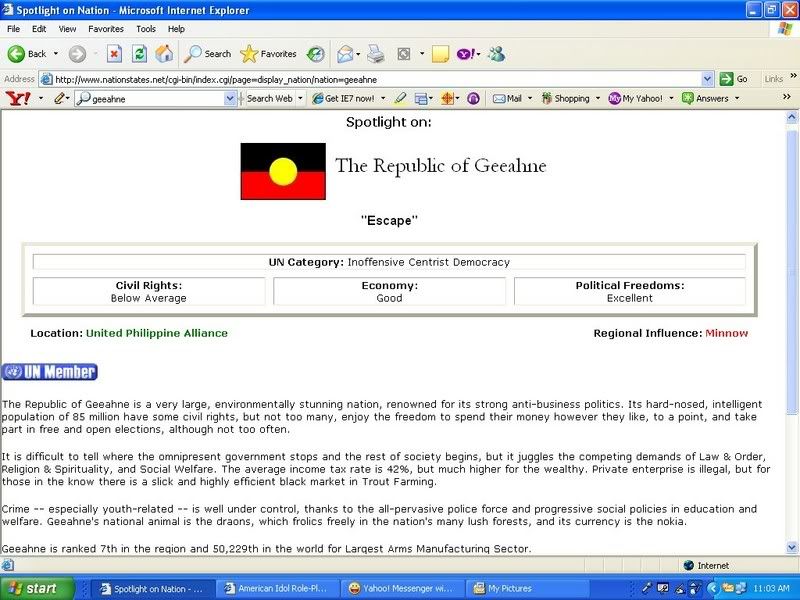This screenshot has width=800, height=600.
Task: Go to Home page icon
Action: tap(164, 54)
